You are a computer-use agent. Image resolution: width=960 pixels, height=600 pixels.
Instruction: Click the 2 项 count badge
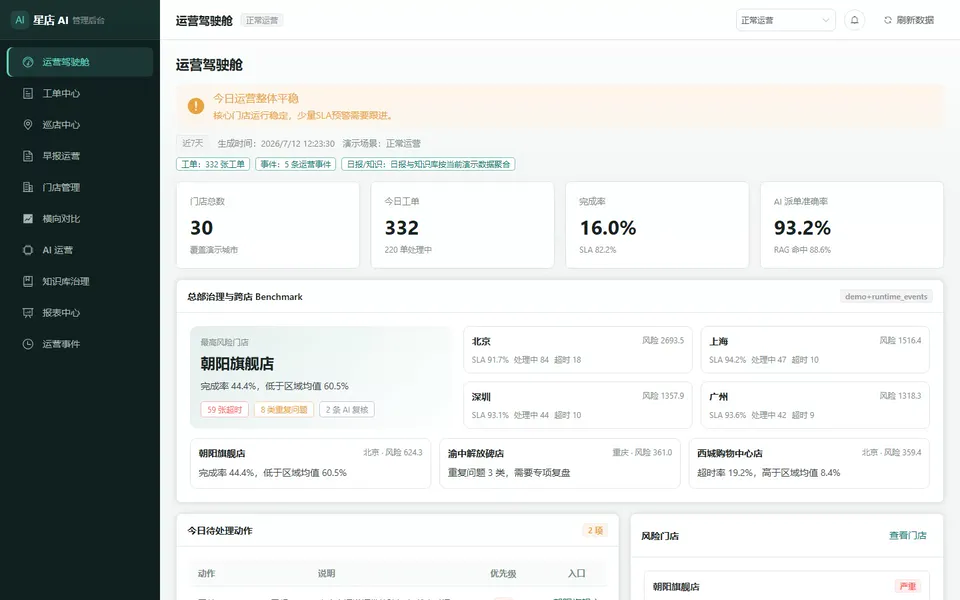click(x=595, y=530)
